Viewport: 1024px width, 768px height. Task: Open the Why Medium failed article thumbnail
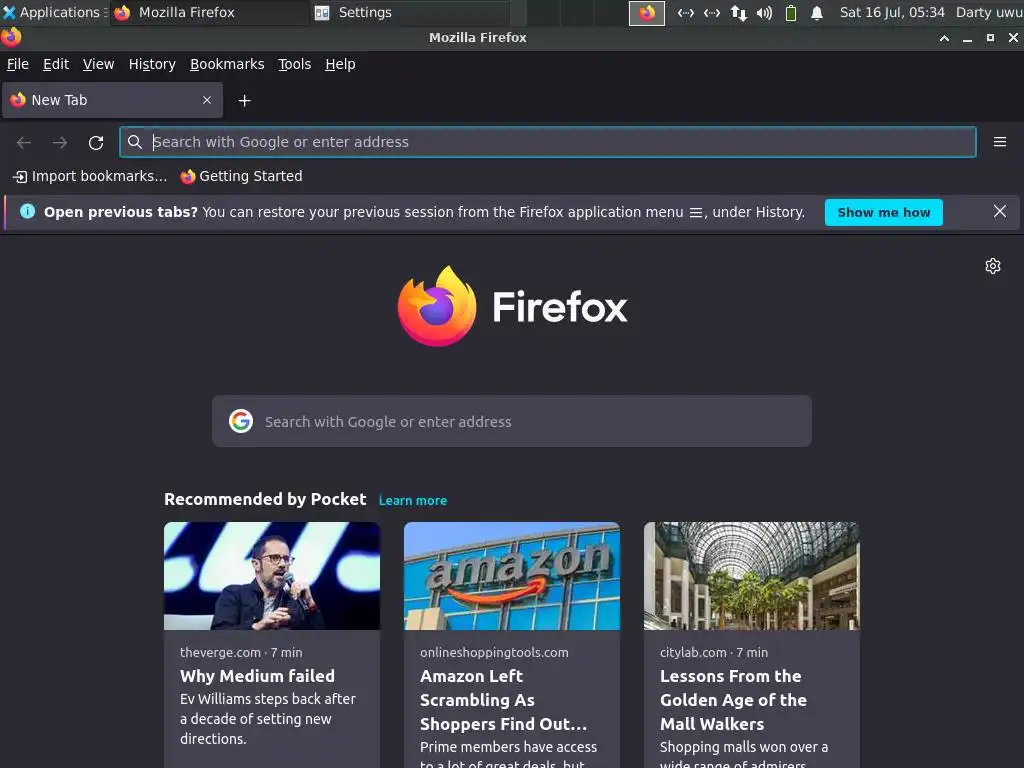coord(272,576)
